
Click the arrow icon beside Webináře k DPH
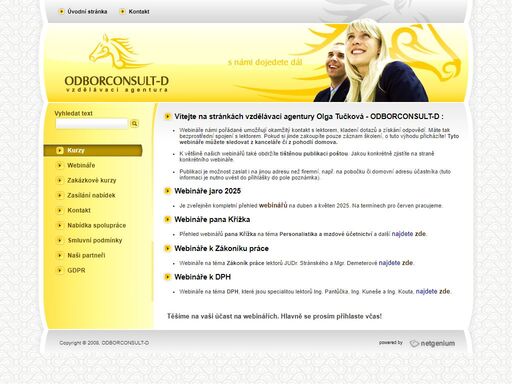coord(167,277)
